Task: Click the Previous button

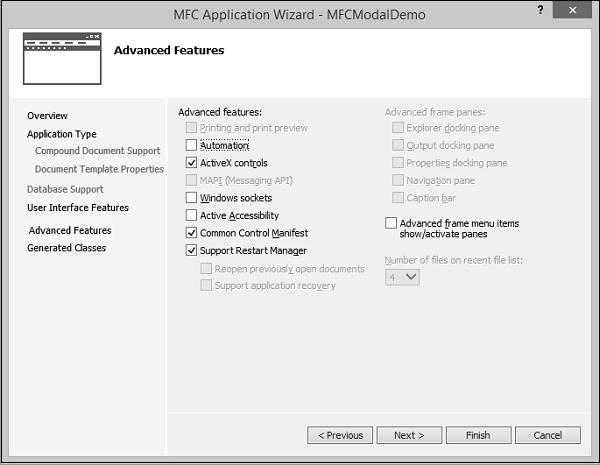Action: coord(340,435)
